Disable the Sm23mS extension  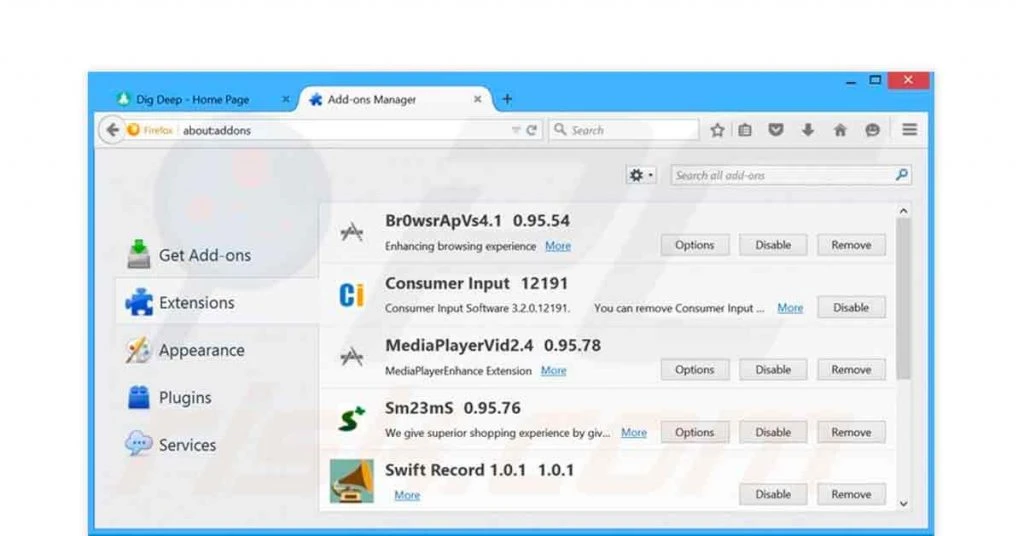(x=773, y=432)
